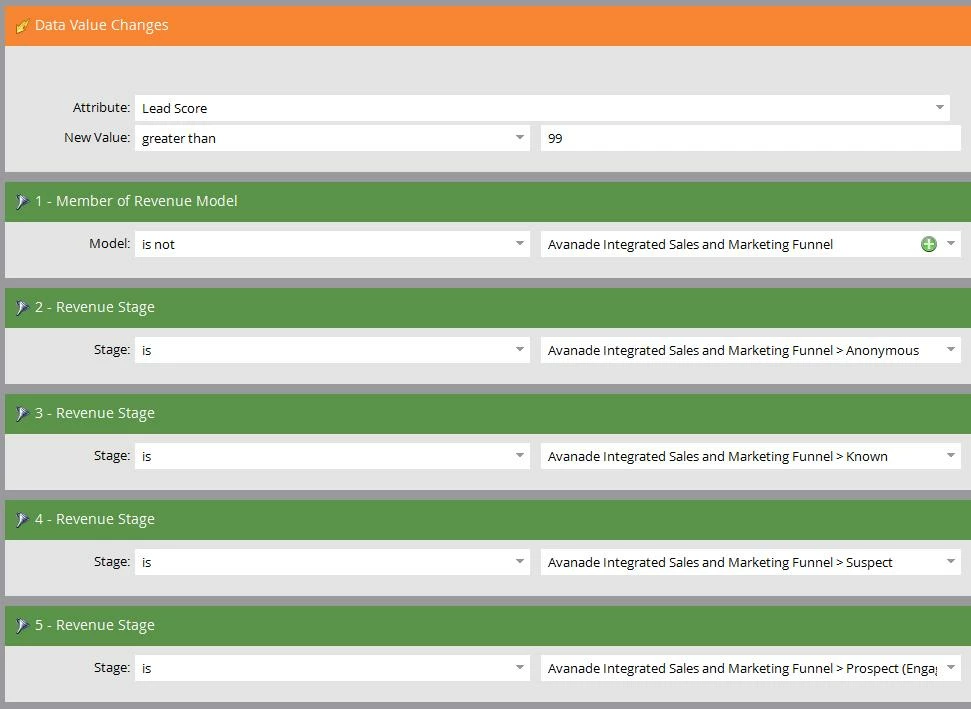Click the Data Value Changes trigger pencil icon
The width and height of the screenshot is (971, 709).
22,26
